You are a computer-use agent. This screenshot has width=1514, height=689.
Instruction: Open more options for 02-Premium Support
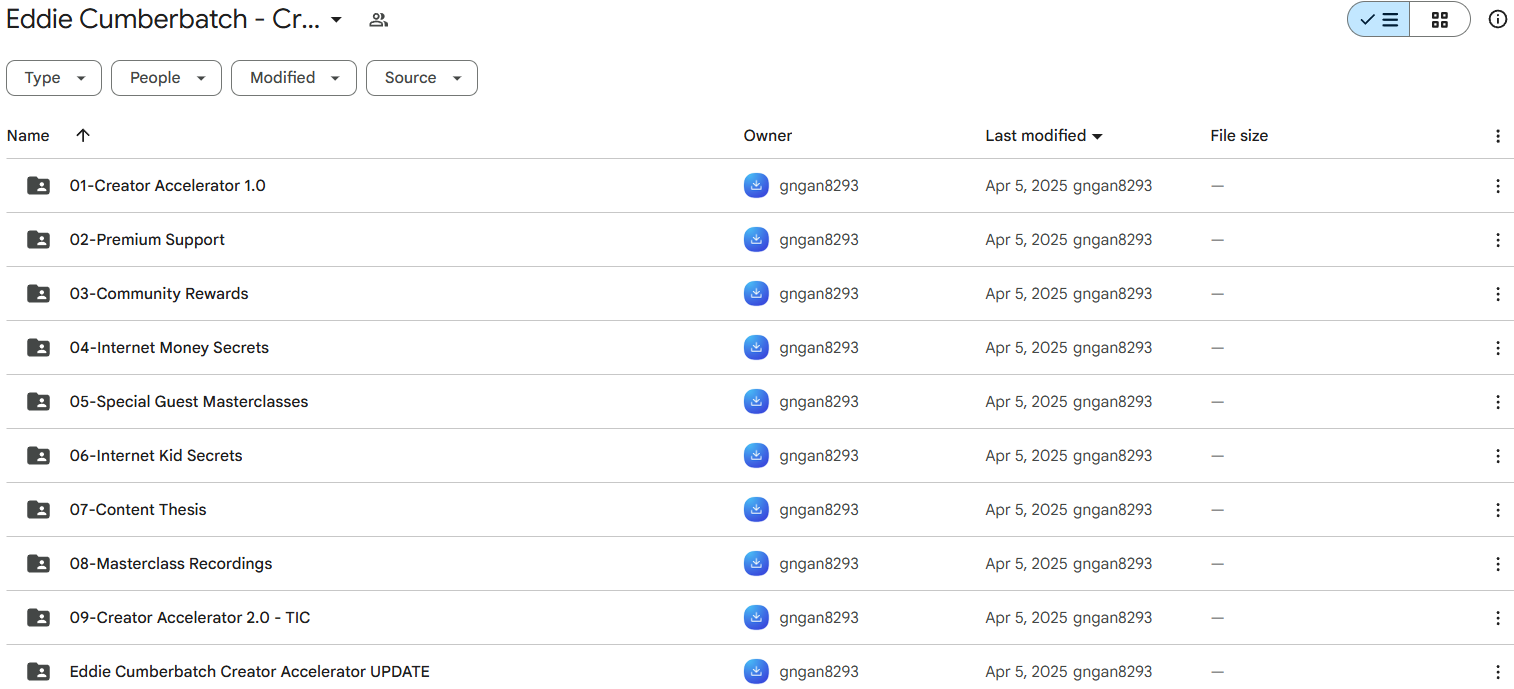(1497, 240)
